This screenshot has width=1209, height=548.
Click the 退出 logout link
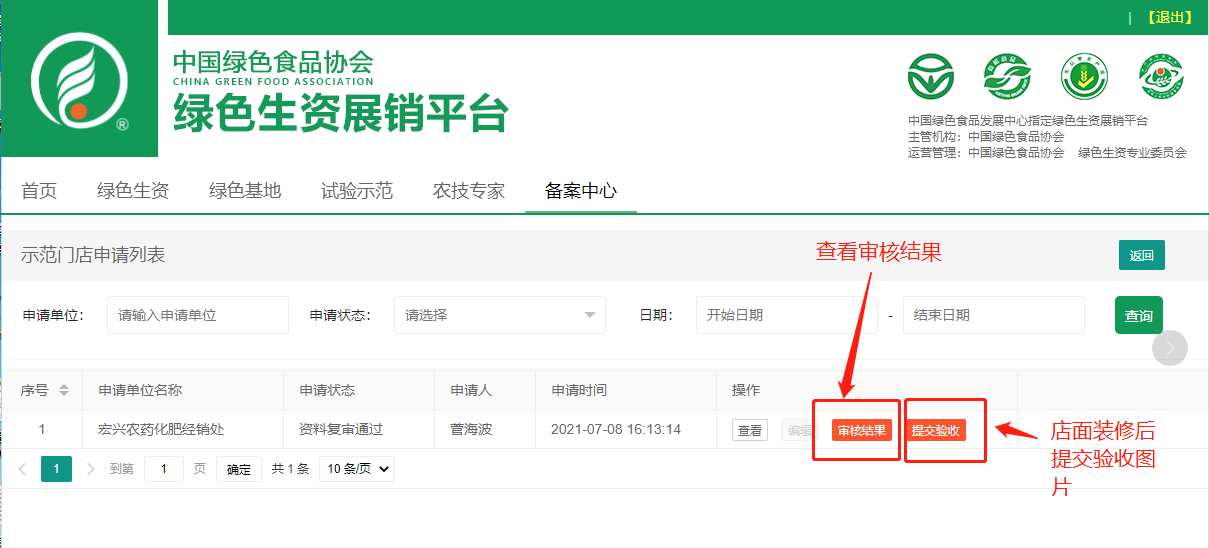tap(1169, 18)
